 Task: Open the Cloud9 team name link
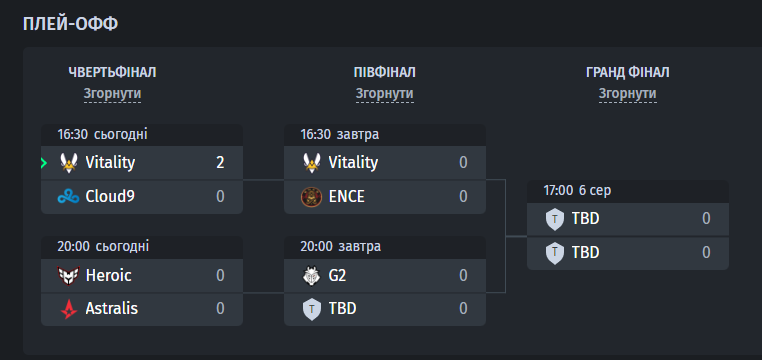pyautogui.click(x=110, y=197)
